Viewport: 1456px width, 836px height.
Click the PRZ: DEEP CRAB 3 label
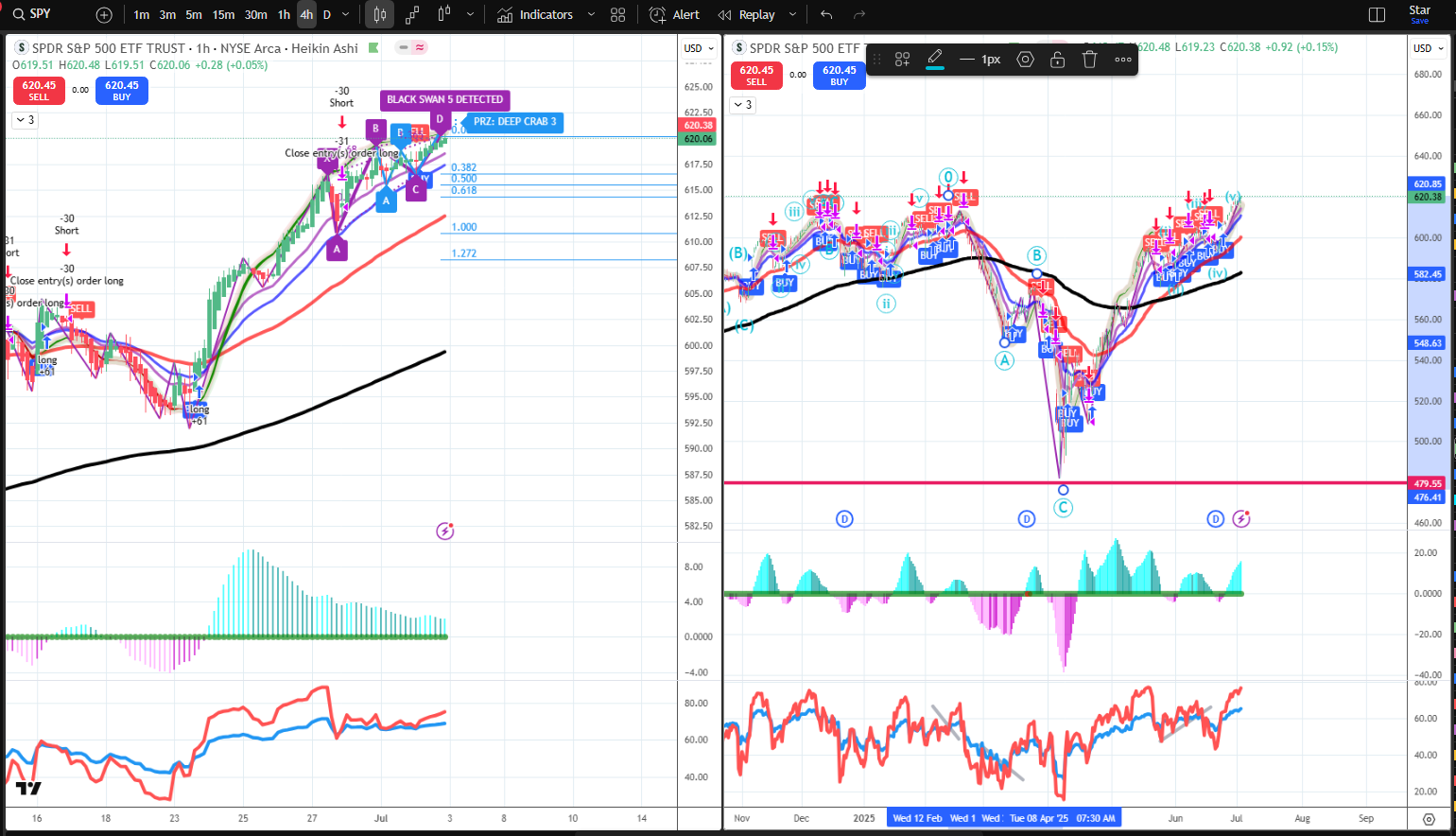(x=515, y=122)
